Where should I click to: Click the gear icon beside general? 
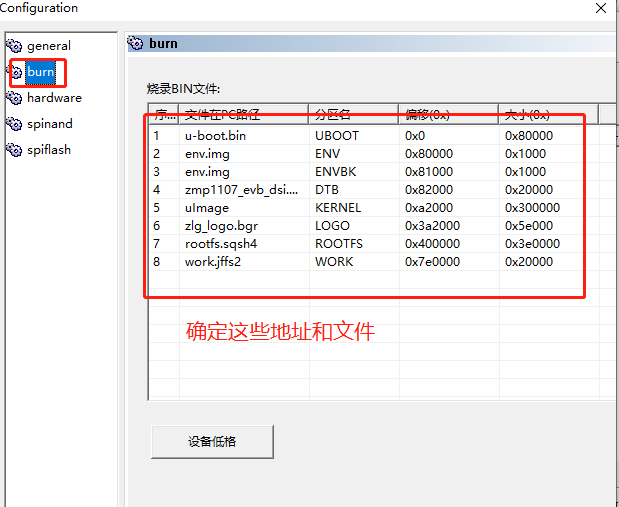pos(14,46)
